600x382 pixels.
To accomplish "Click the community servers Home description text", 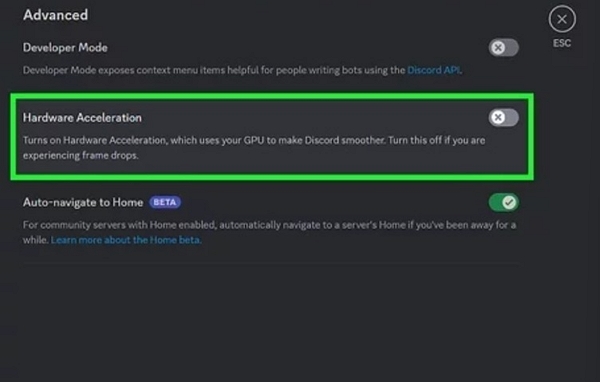I will pyautogui.click(x=269, y=232).
